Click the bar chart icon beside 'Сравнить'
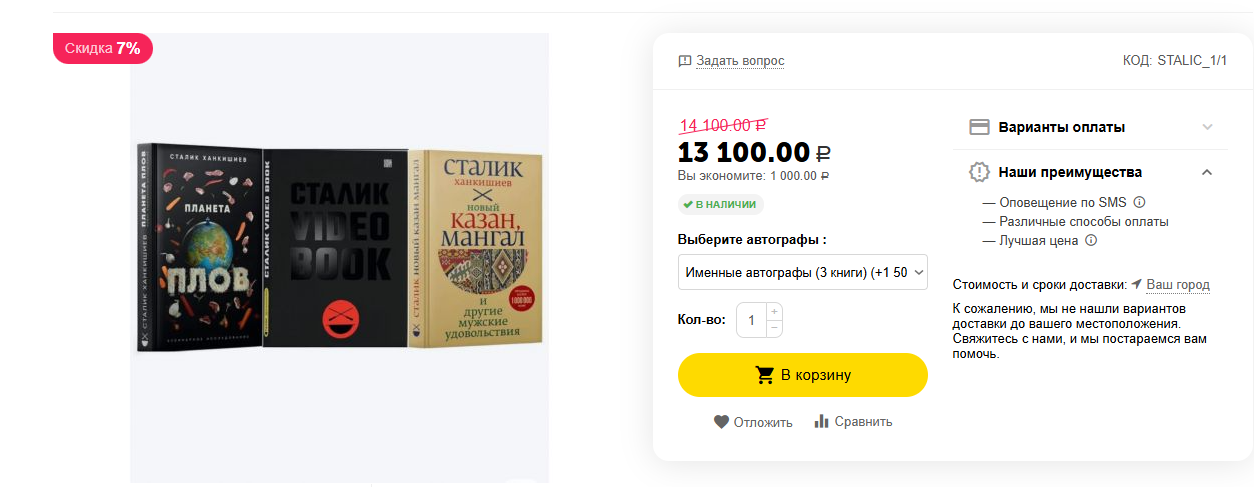The width and height of the screenshot is (1254, 487). coord(822,421)
